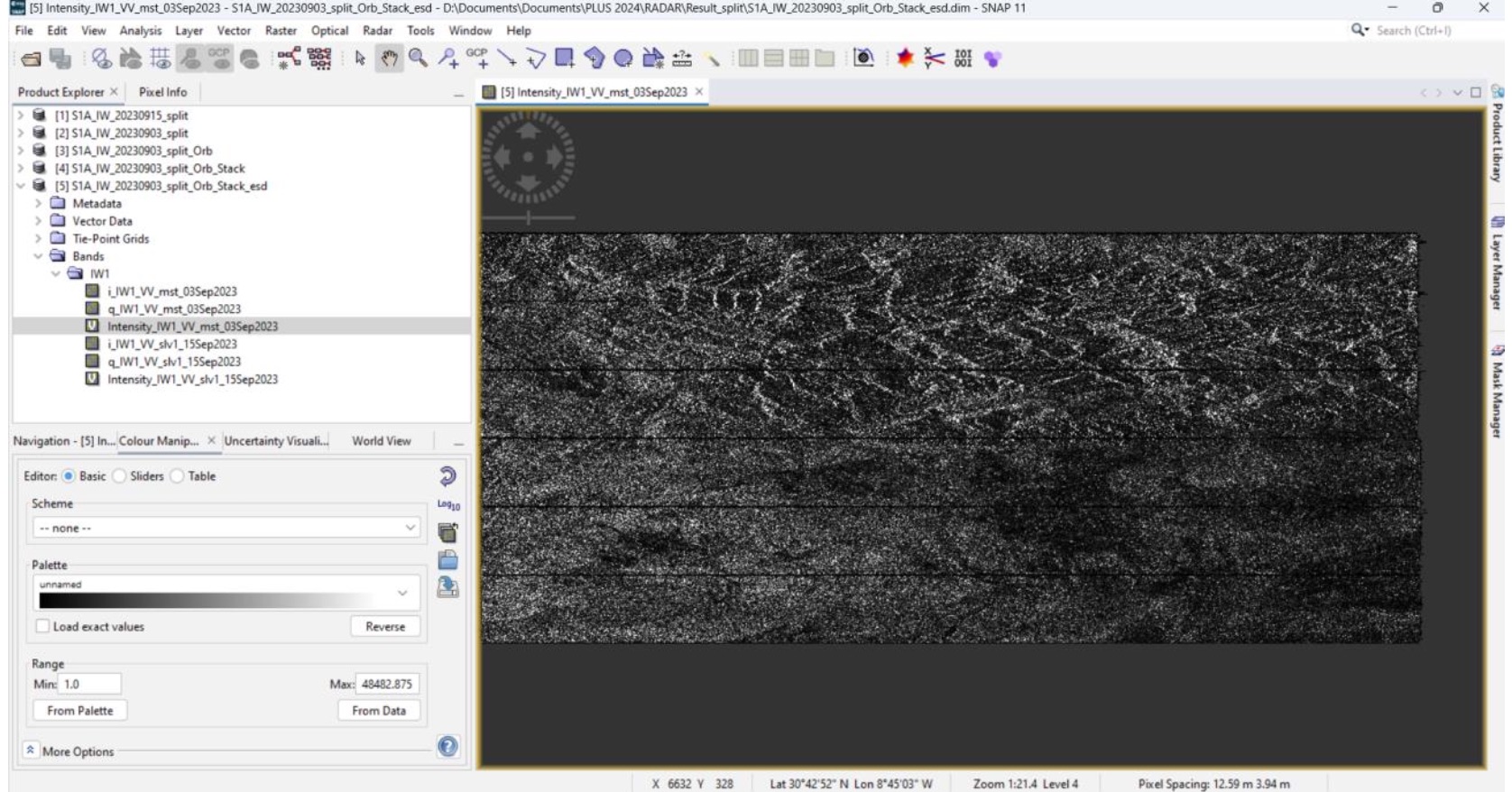Click the From Data button

pyautogui.click(x=379, y=711)
